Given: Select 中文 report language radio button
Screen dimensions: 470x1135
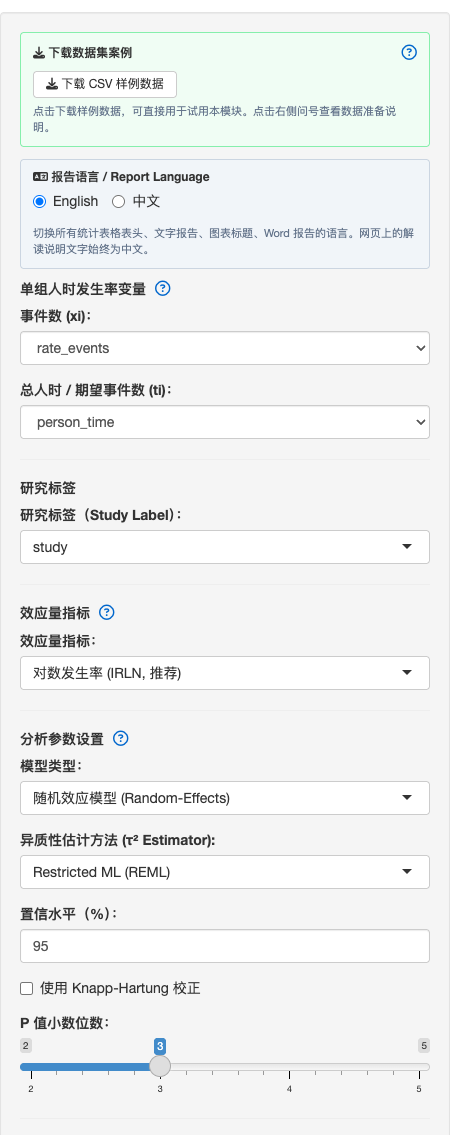Looking at the screenshot, I should point(118,201).
